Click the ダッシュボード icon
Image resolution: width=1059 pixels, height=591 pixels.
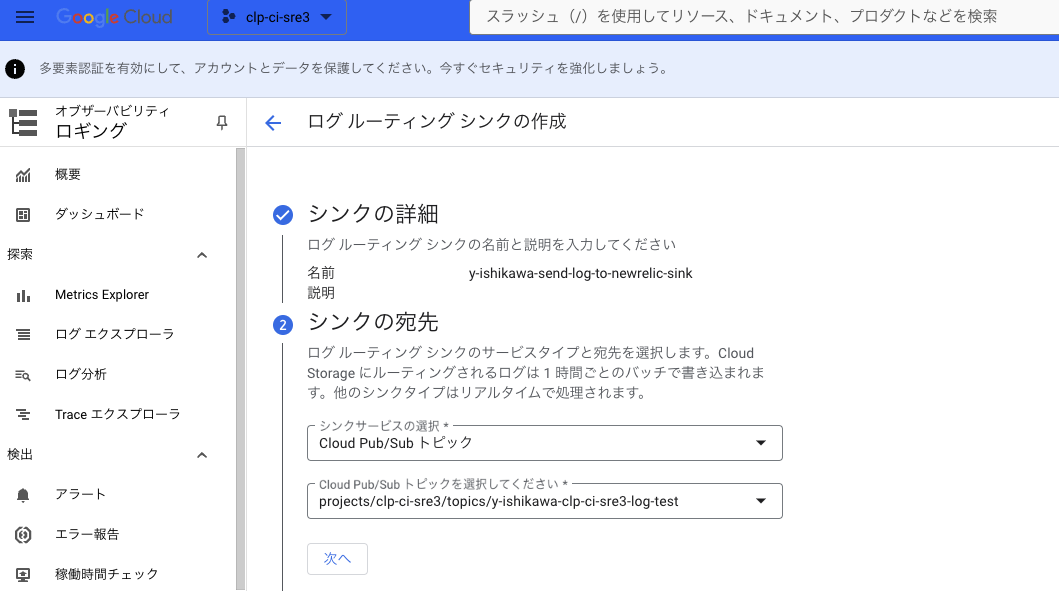pos(23,215)
